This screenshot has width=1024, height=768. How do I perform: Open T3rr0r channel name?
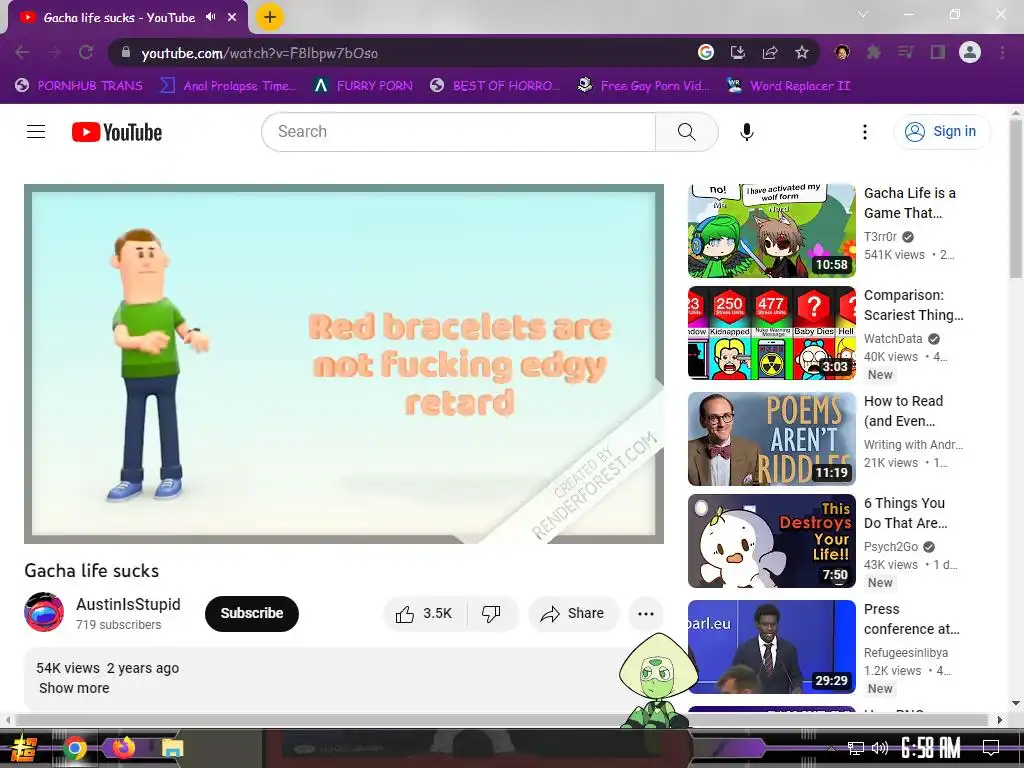point(880,236)
